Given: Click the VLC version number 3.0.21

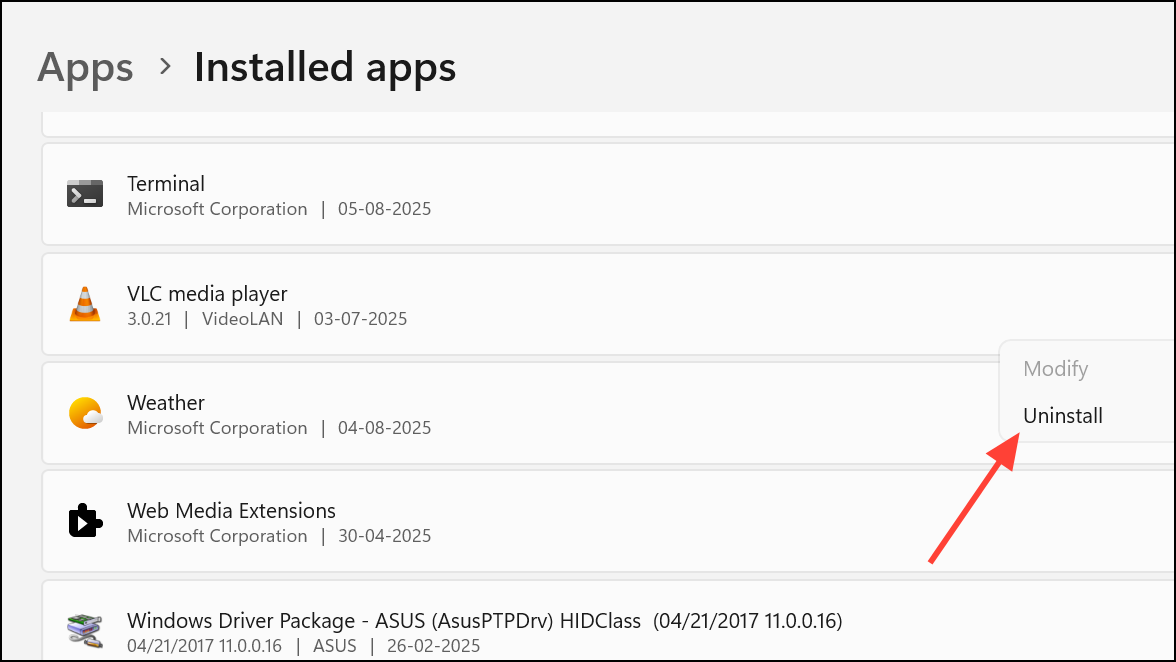Looking at the screenshot, I should [150, 319].
